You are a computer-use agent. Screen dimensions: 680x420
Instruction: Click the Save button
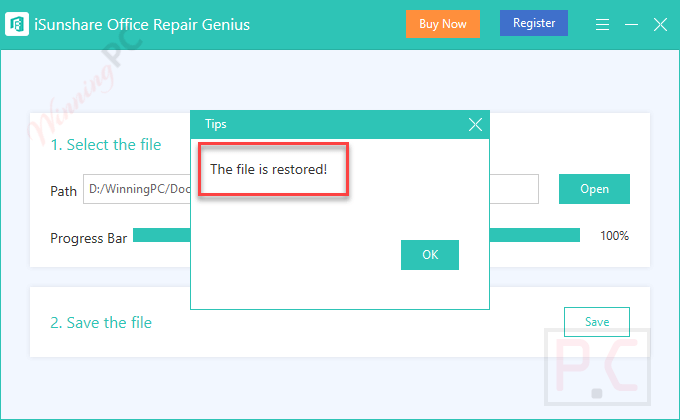pyautogui.click(x=597, y=322)
